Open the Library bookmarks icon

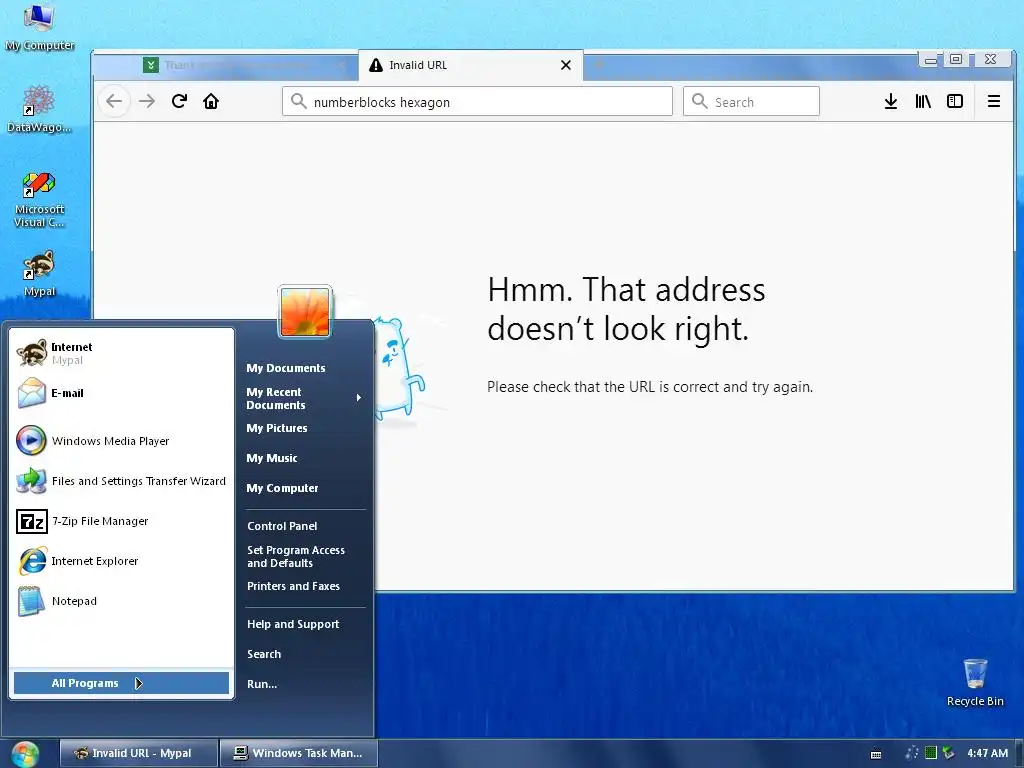tap(923, 101)
